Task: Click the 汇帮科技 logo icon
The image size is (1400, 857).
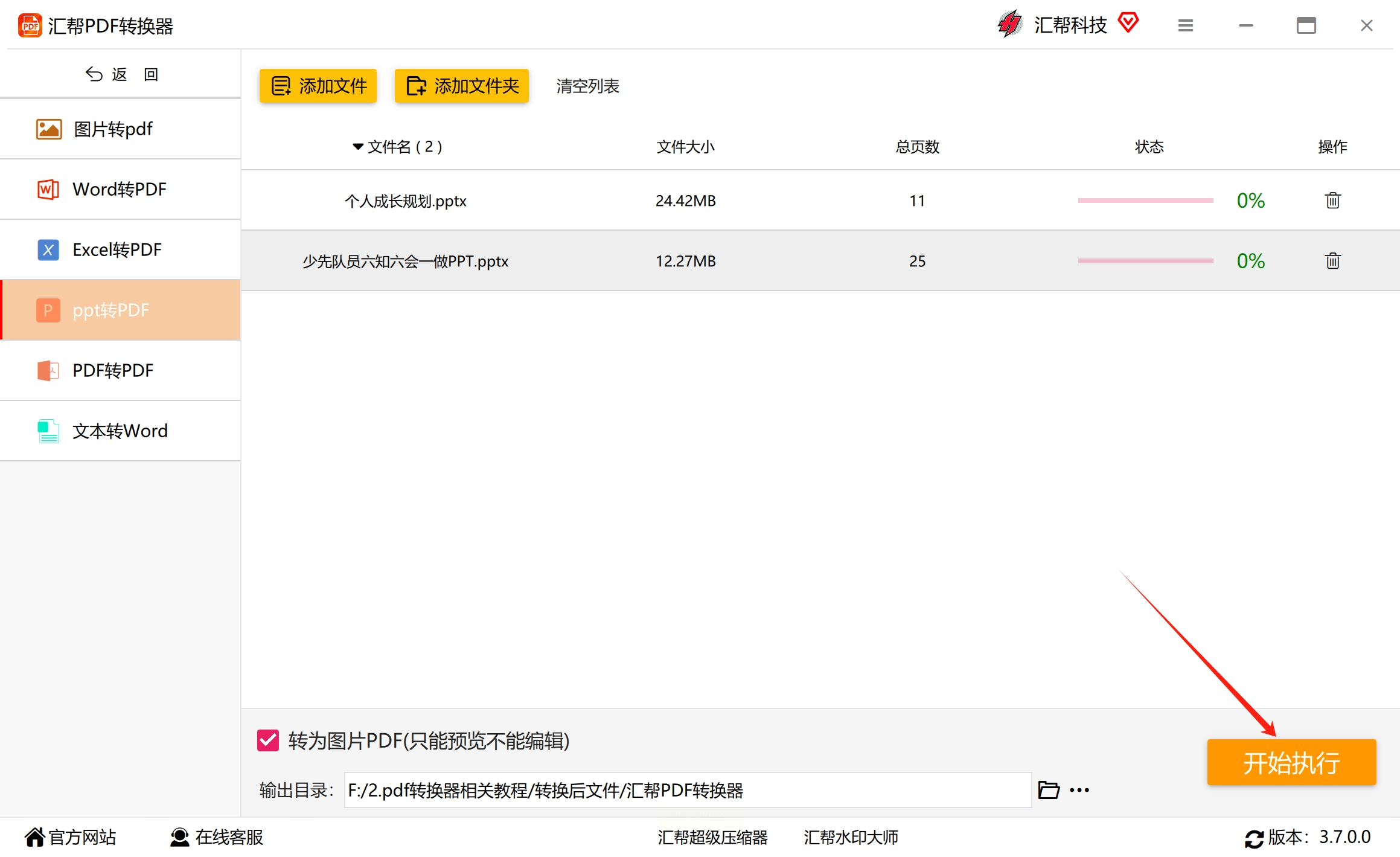Action: click(x=1009, y=24)
